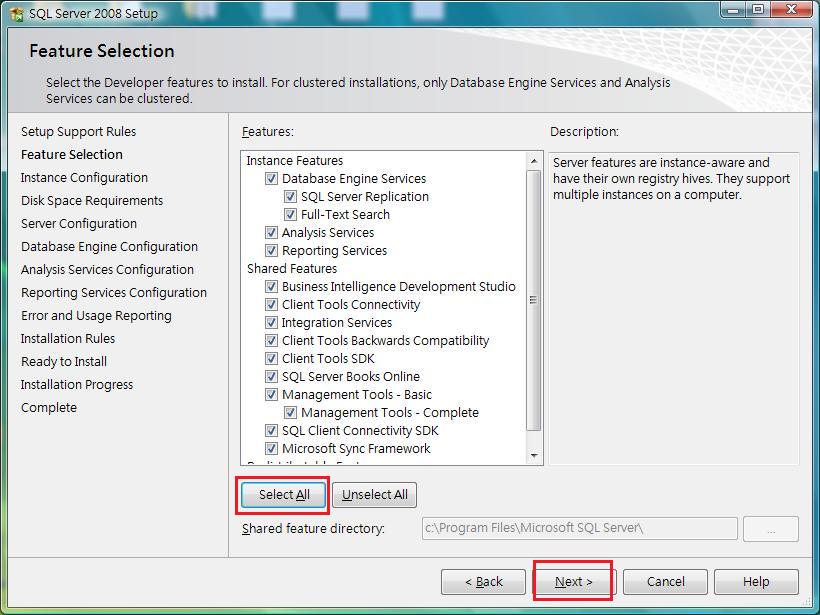Select the Shared Features heading
The width and height of the screenshot is (820, 615).
pyautogui.click(x=292, y=269)
